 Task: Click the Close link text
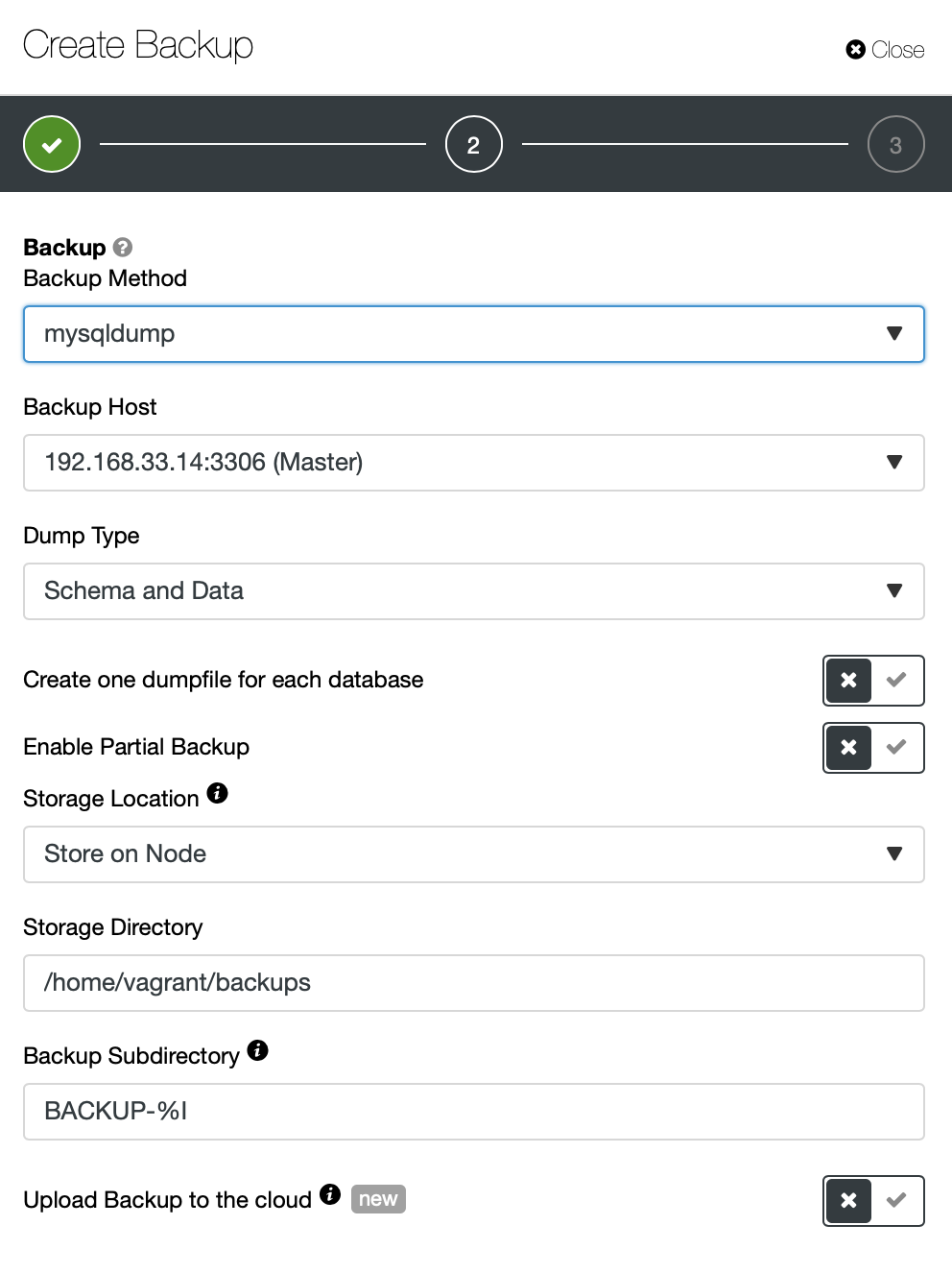(898, 50)
